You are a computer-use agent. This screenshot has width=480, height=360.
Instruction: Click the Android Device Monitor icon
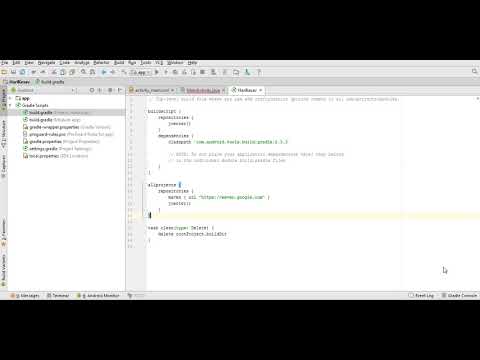(247, 72)
